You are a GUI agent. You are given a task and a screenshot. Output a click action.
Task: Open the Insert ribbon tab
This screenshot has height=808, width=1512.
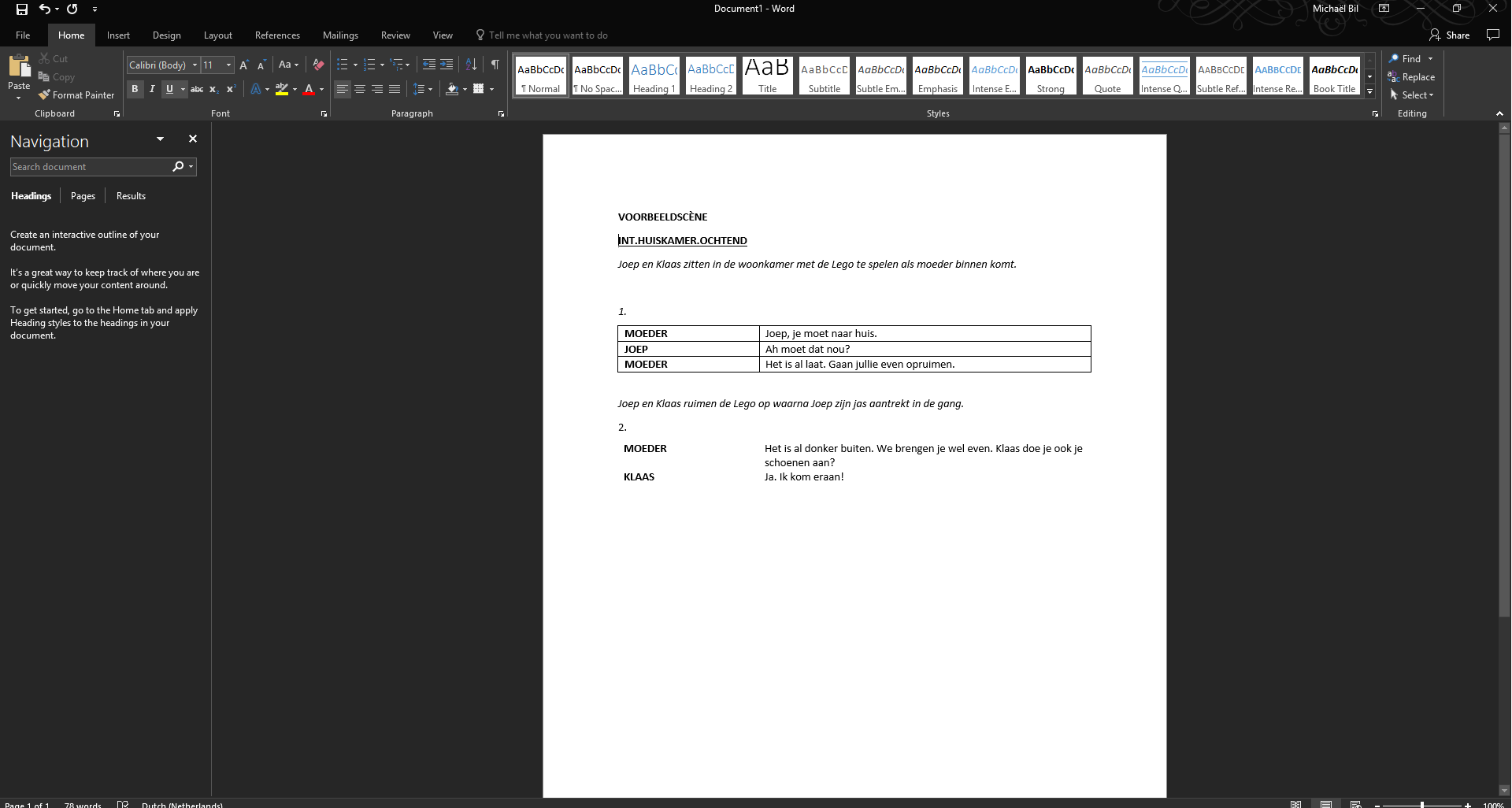coord(118,35)
